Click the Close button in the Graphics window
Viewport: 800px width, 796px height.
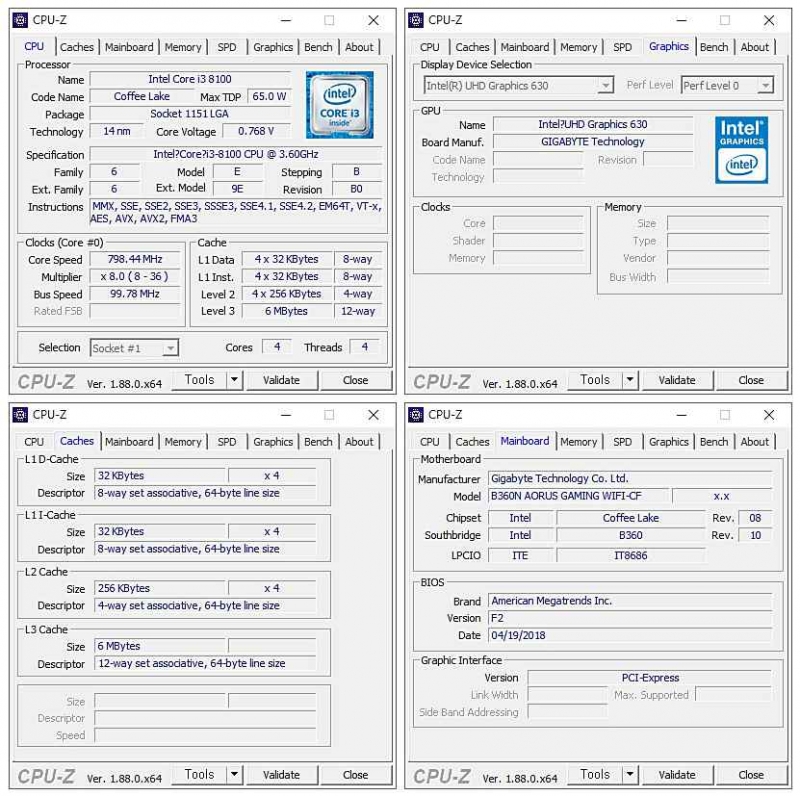point(751,380)
